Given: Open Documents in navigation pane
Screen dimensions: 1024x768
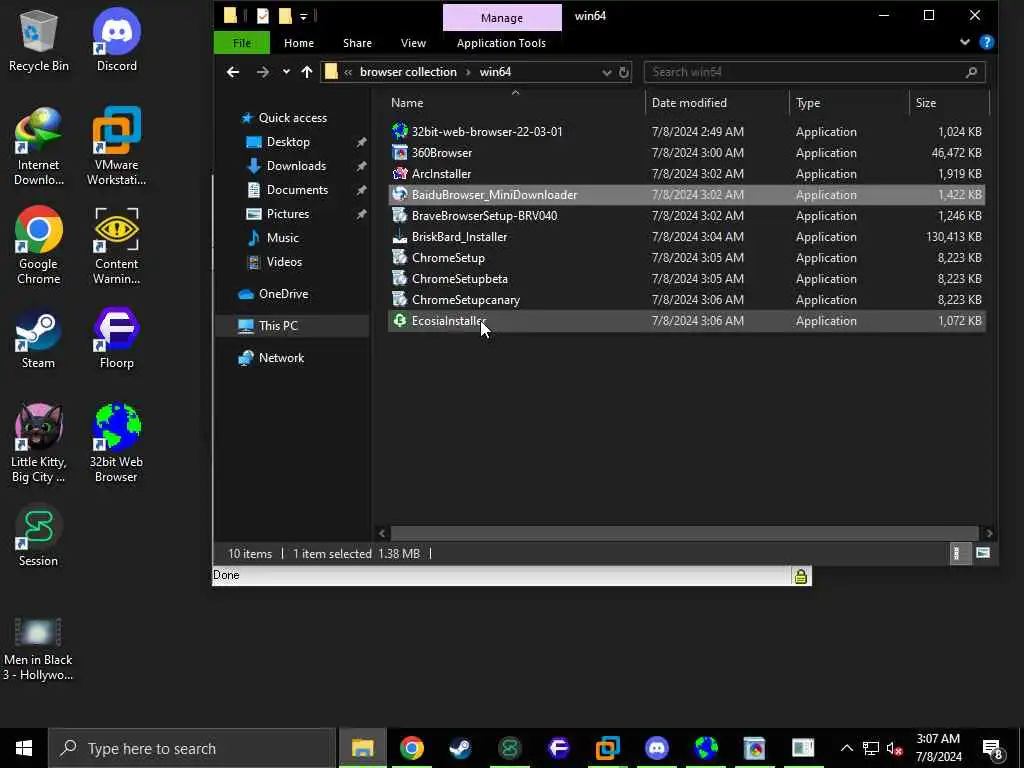Looking at the screenshot, I should click(297, 190).
